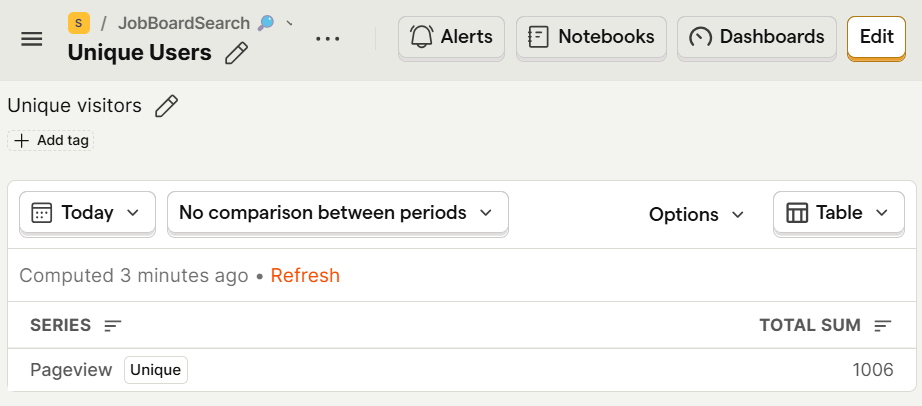Click the Refresh link
The height and width of the screenshot is (406, 922).
[305, 275]
